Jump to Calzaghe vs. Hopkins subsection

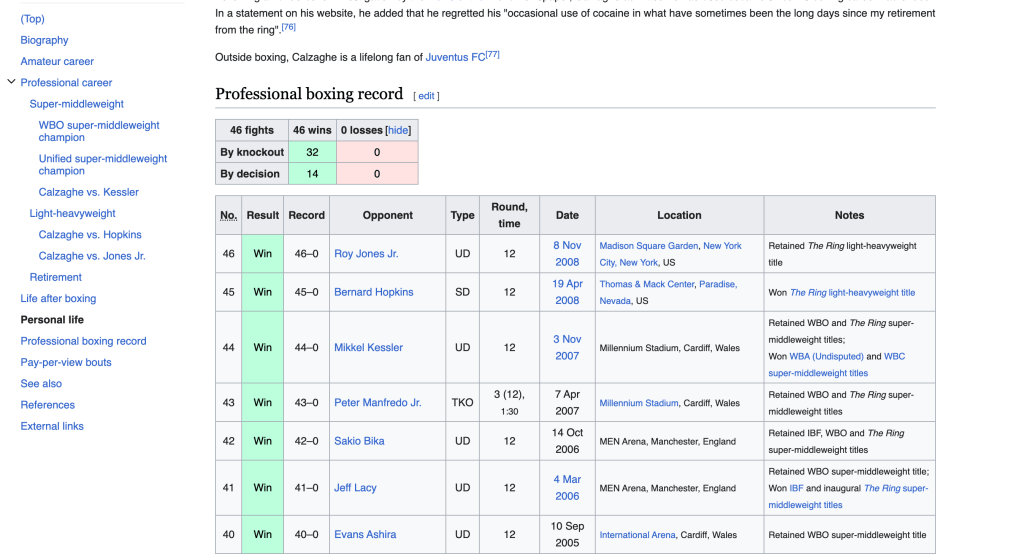pyautogui.click(x=90, y=235)
